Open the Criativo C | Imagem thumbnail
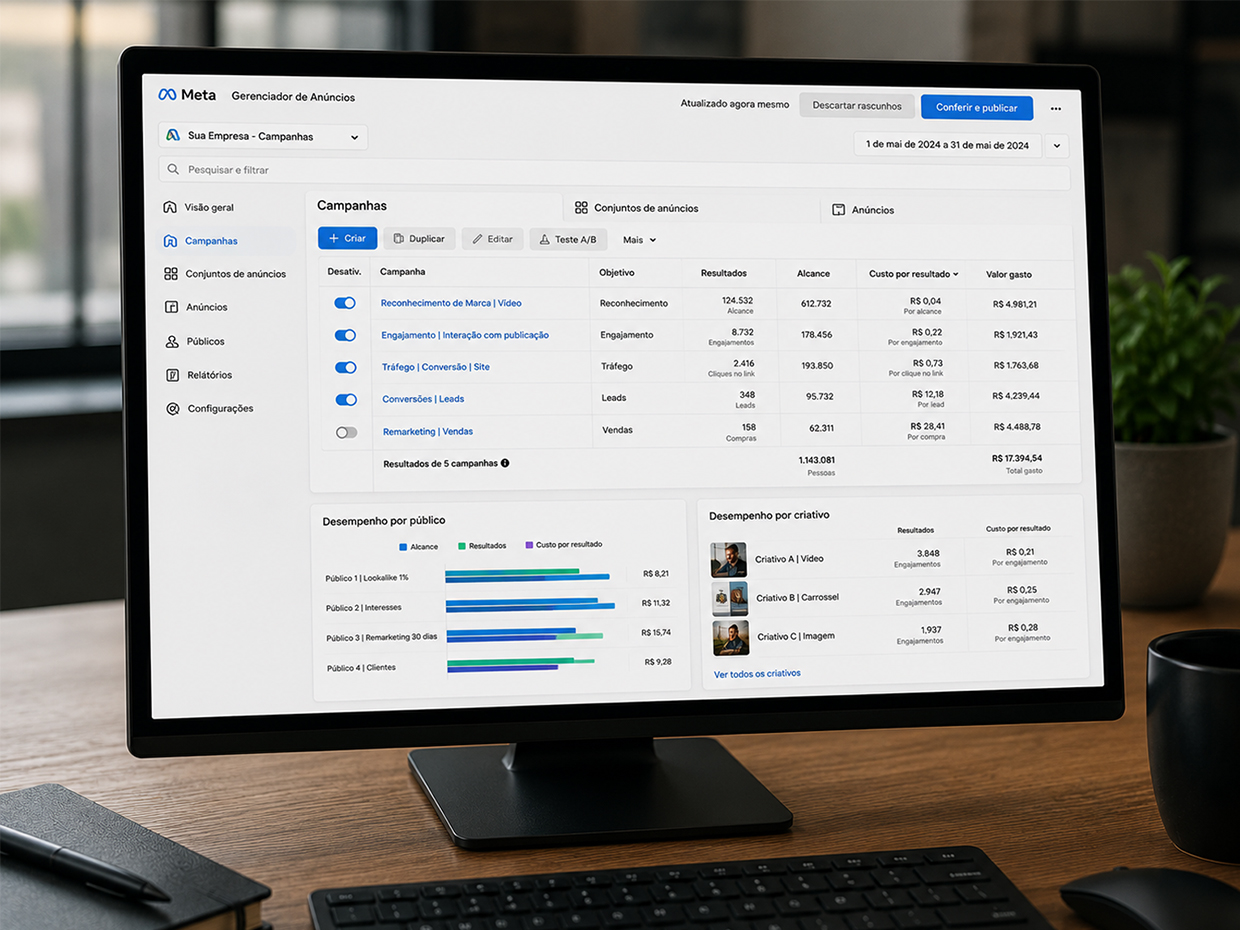Screen dimensions: 1240x930 pos(731,637)
